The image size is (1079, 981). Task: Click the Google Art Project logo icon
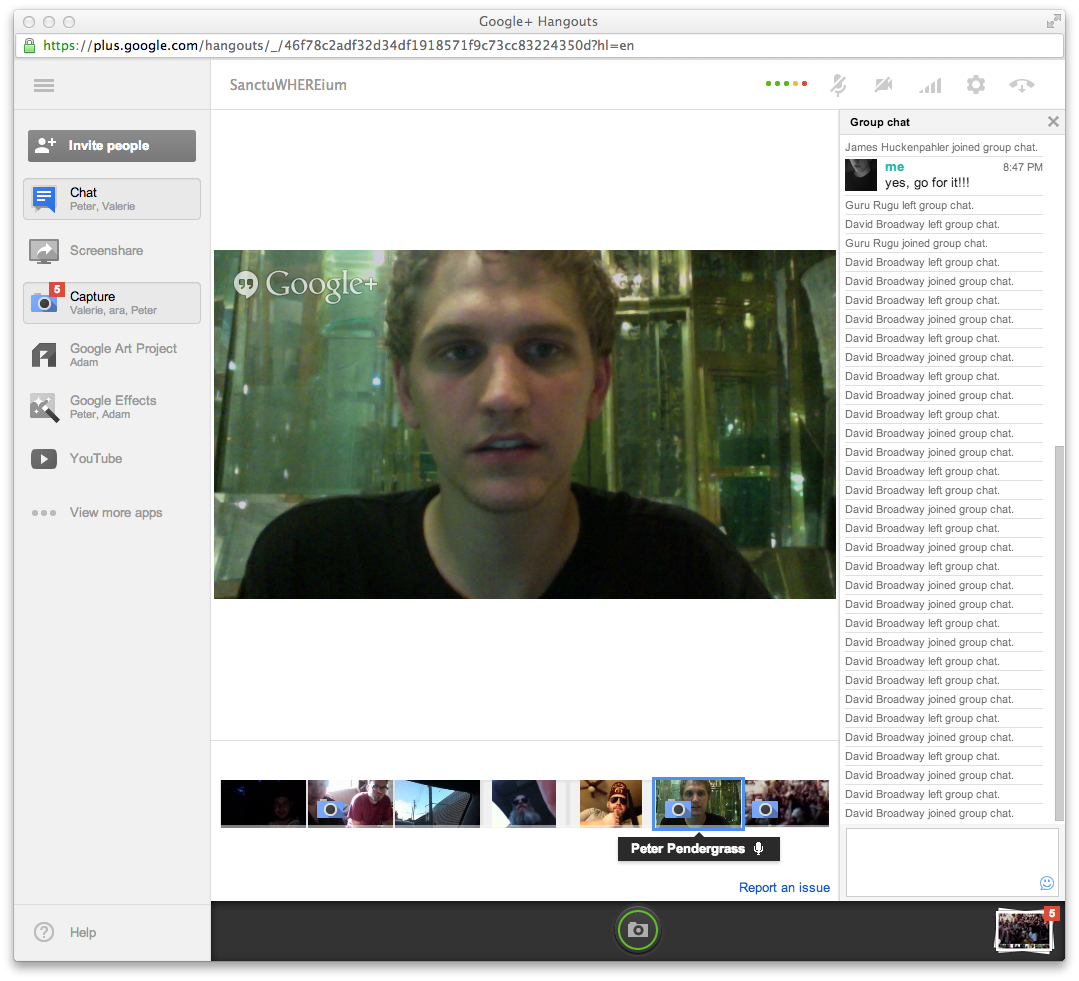(x=44, y=355)
